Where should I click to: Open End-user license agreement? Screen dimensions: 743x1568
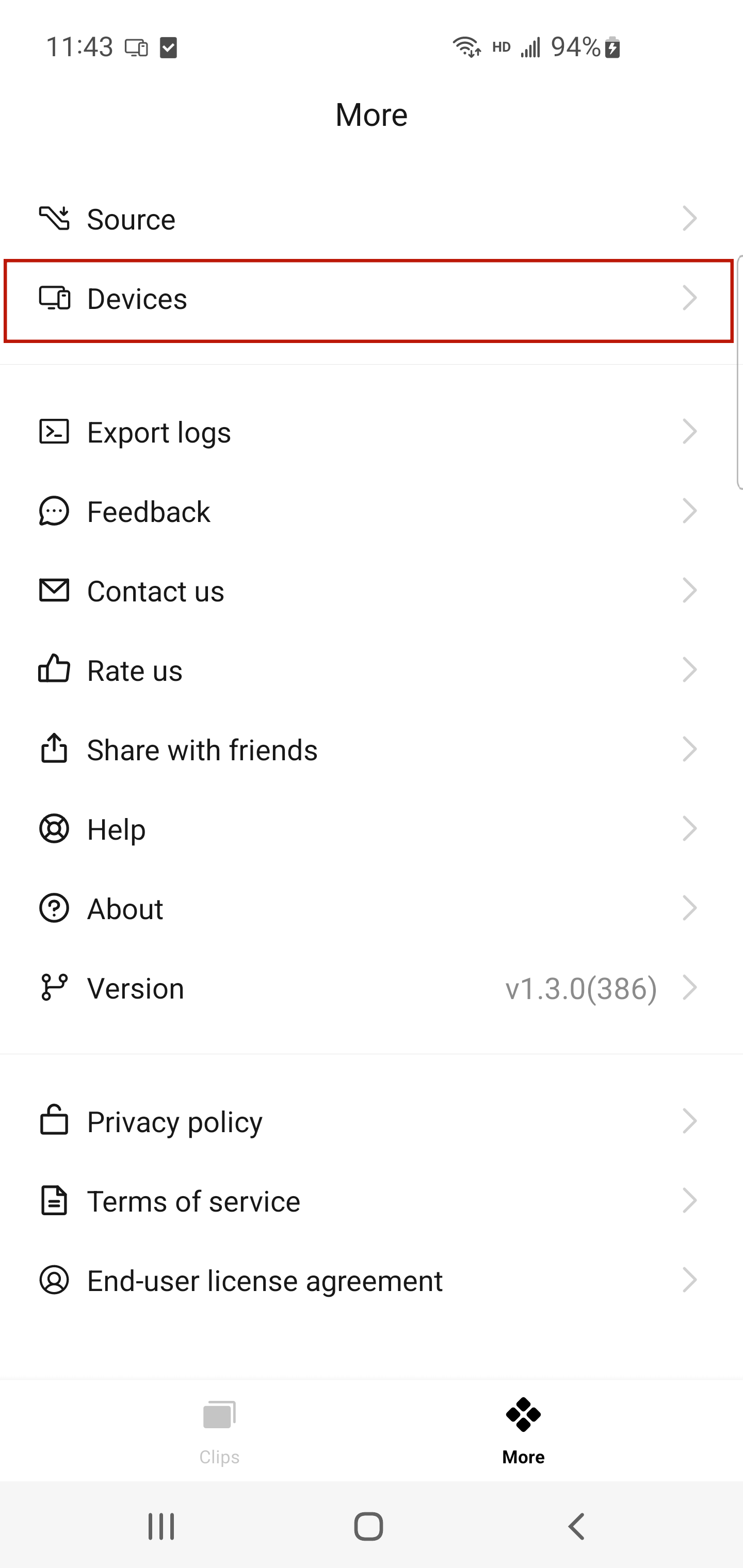pos(372,1281)
